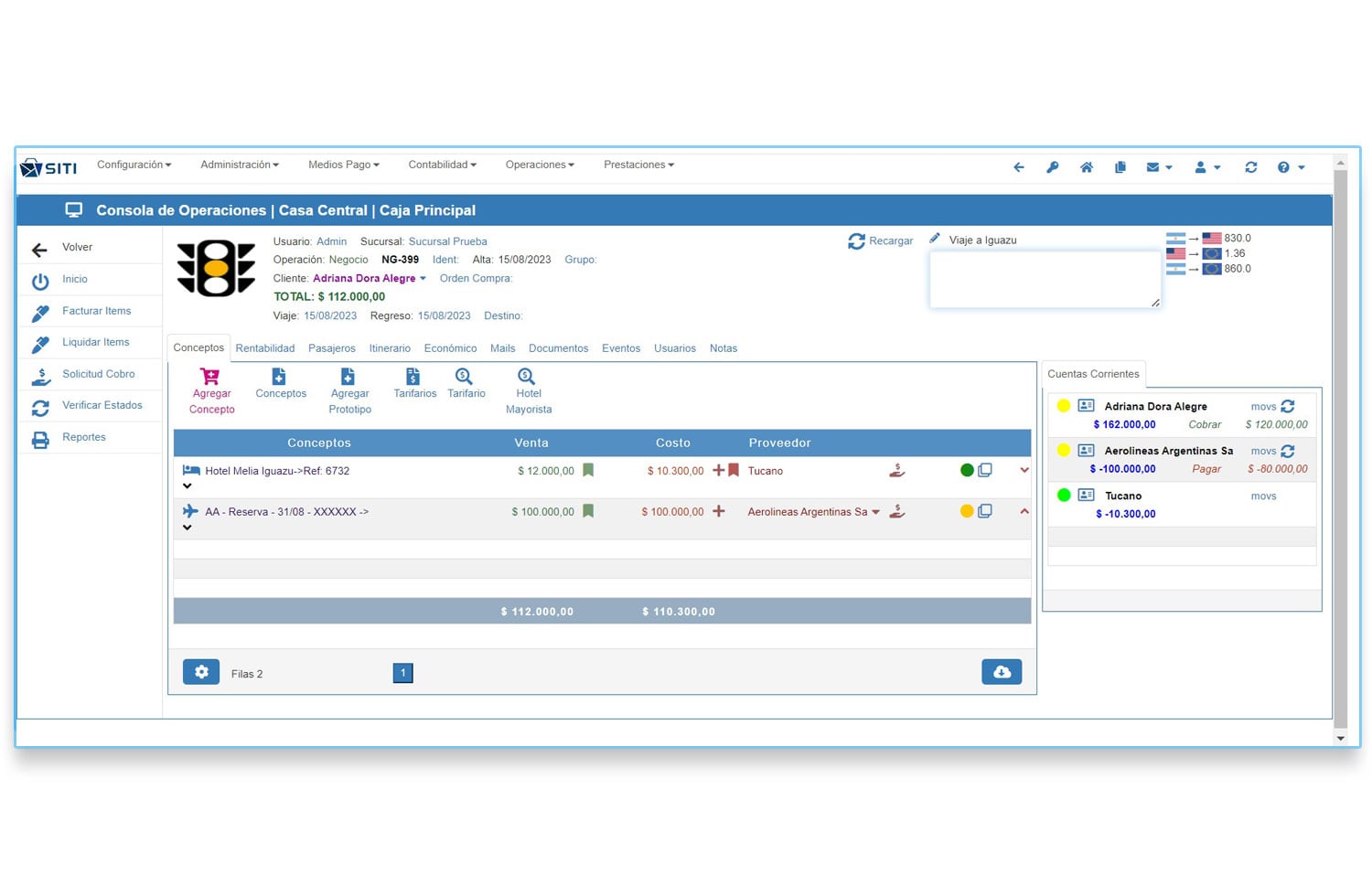
Task: Expand the Hotel Melia Iguazu row chevron
Action: 188,486
